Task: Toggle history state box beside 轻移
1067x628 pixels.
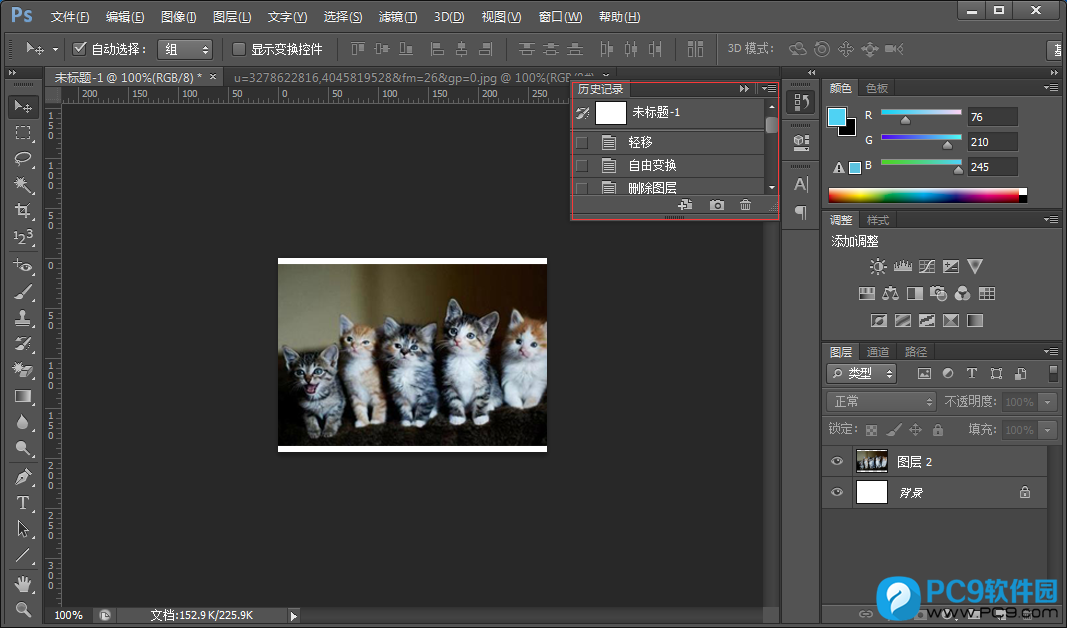Action: (582, 143)
